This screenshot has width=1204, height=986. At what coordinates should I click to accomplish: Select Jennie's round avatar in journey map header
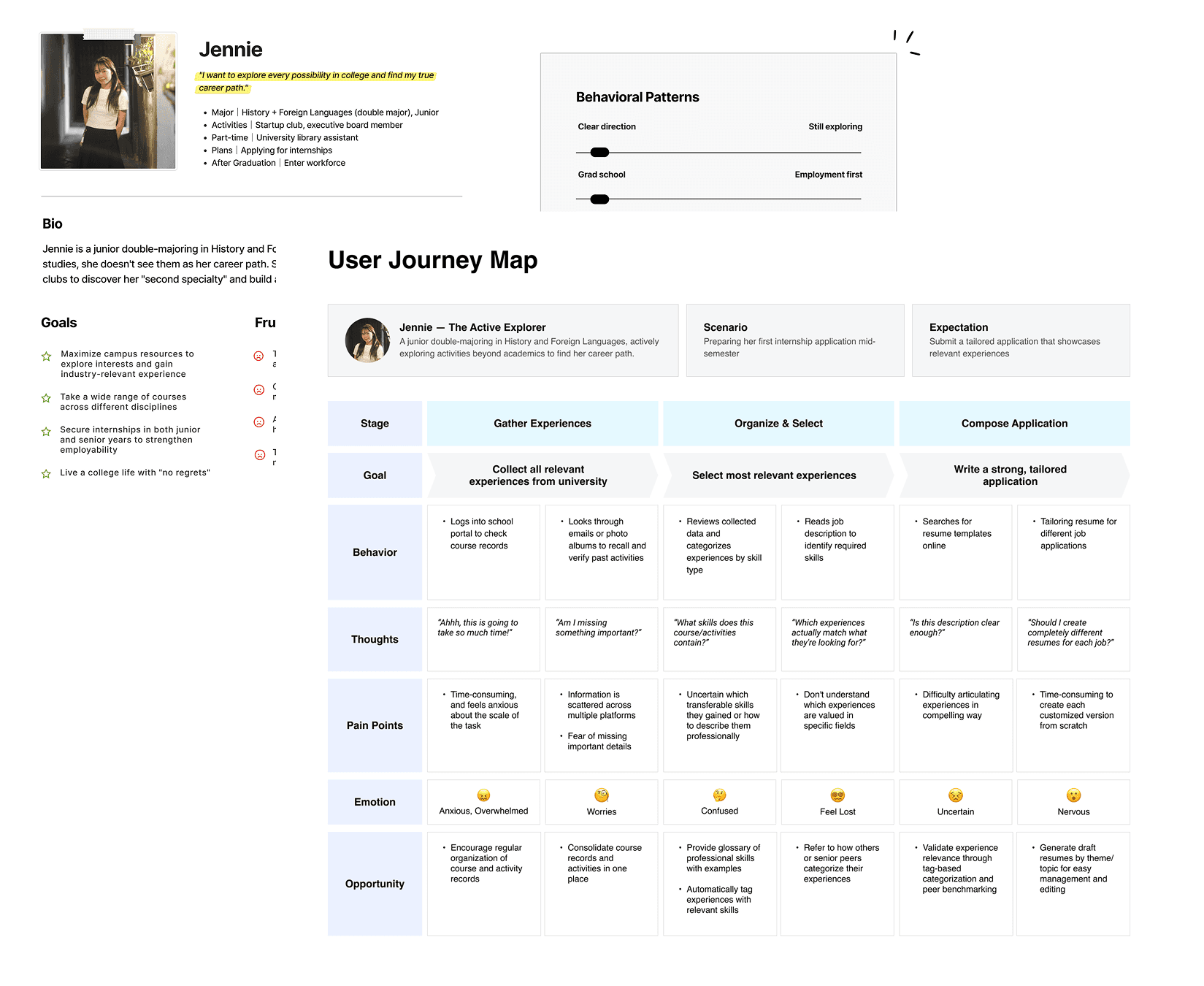[367, 340]
